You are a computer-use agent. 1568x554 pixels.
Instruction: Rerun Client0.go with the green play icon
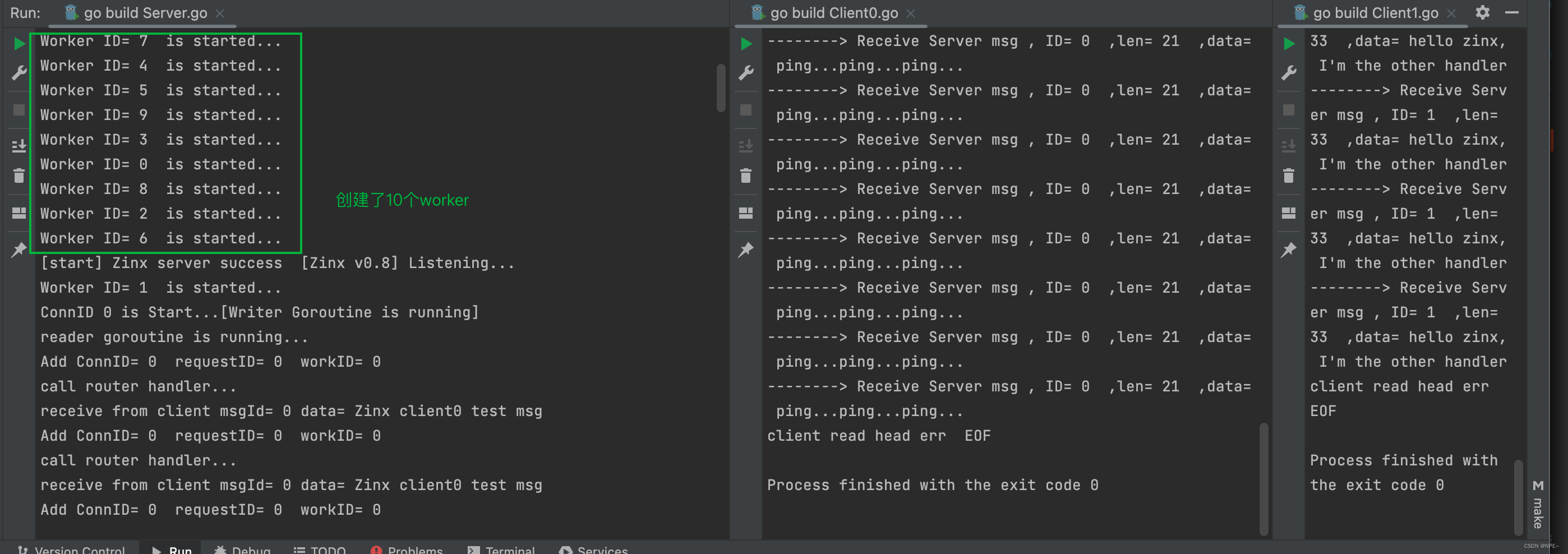[746, 43]
